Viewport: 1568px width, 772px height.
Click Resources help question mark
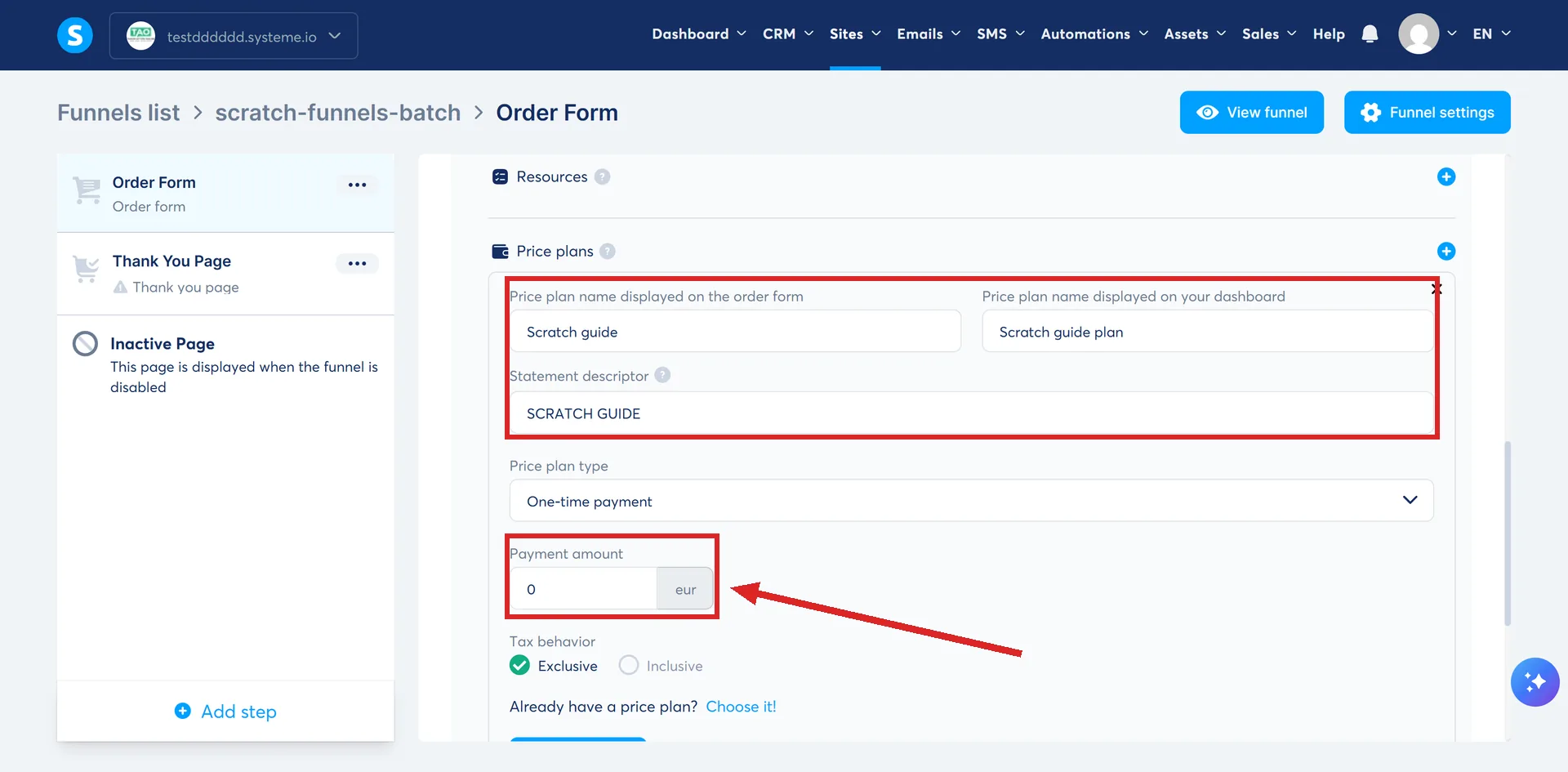click(x=602, y=176)
